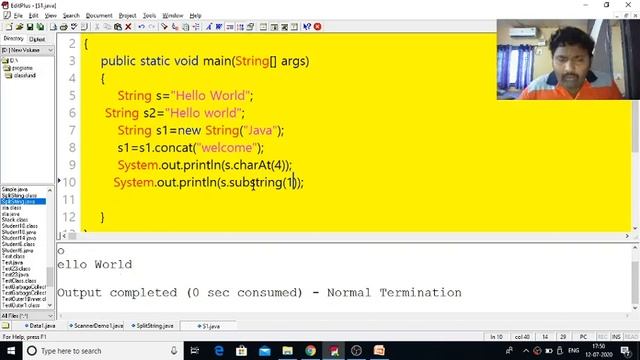Open the View menu
This screenshot has width=640, height=360.
[x=51, y=16]
